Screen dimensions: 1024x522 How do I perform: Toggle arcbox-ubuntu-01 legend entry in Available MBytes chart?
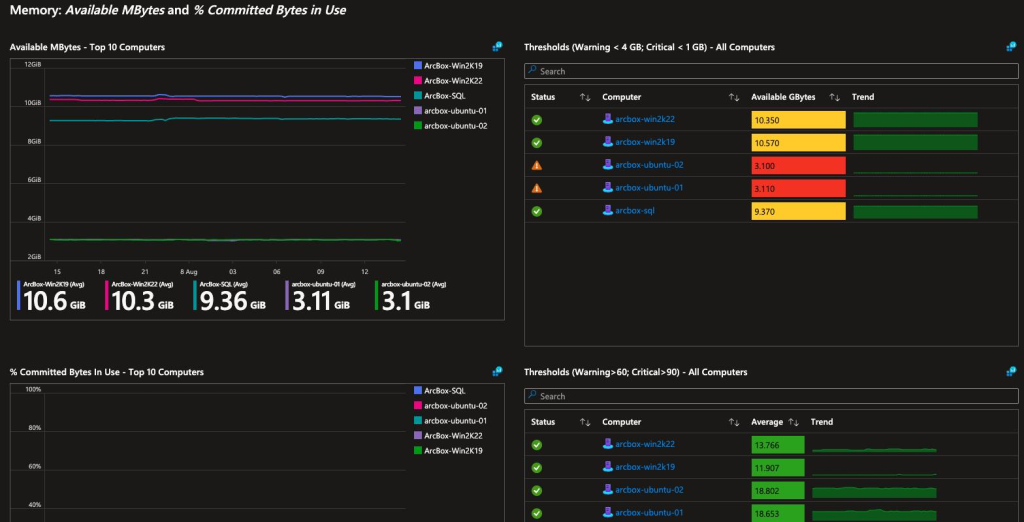(x=450, y=111)
